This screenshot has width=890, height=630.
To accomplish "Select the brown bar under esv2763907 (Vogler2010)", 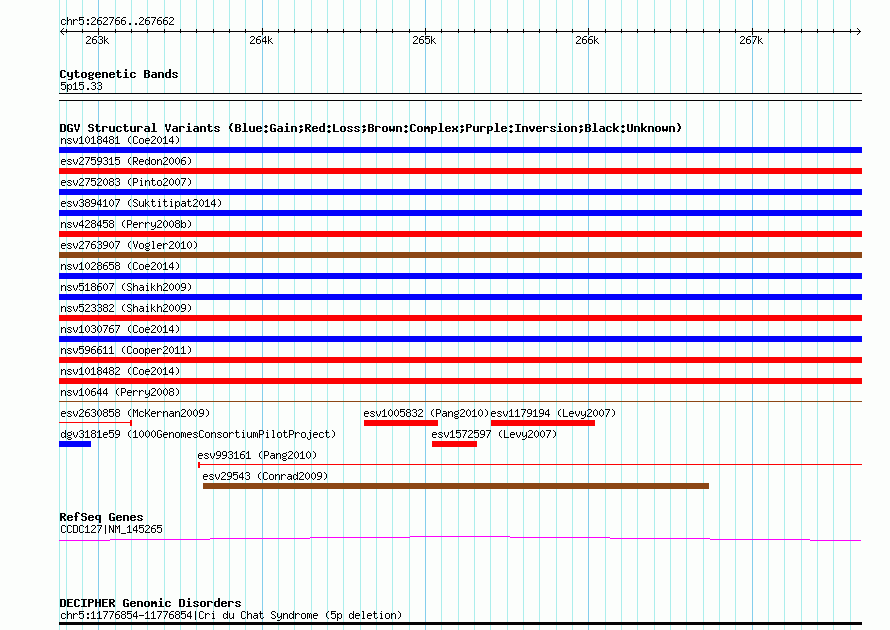I will tap(460, 255).
